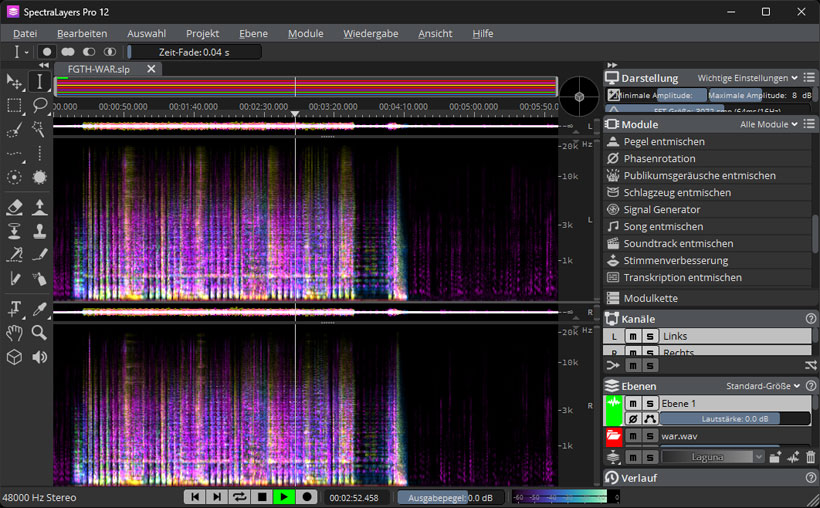Toggle loop playback in transport bar
Image resolution: width=820 pixels, height=508 pixels.
coord(240,497)
